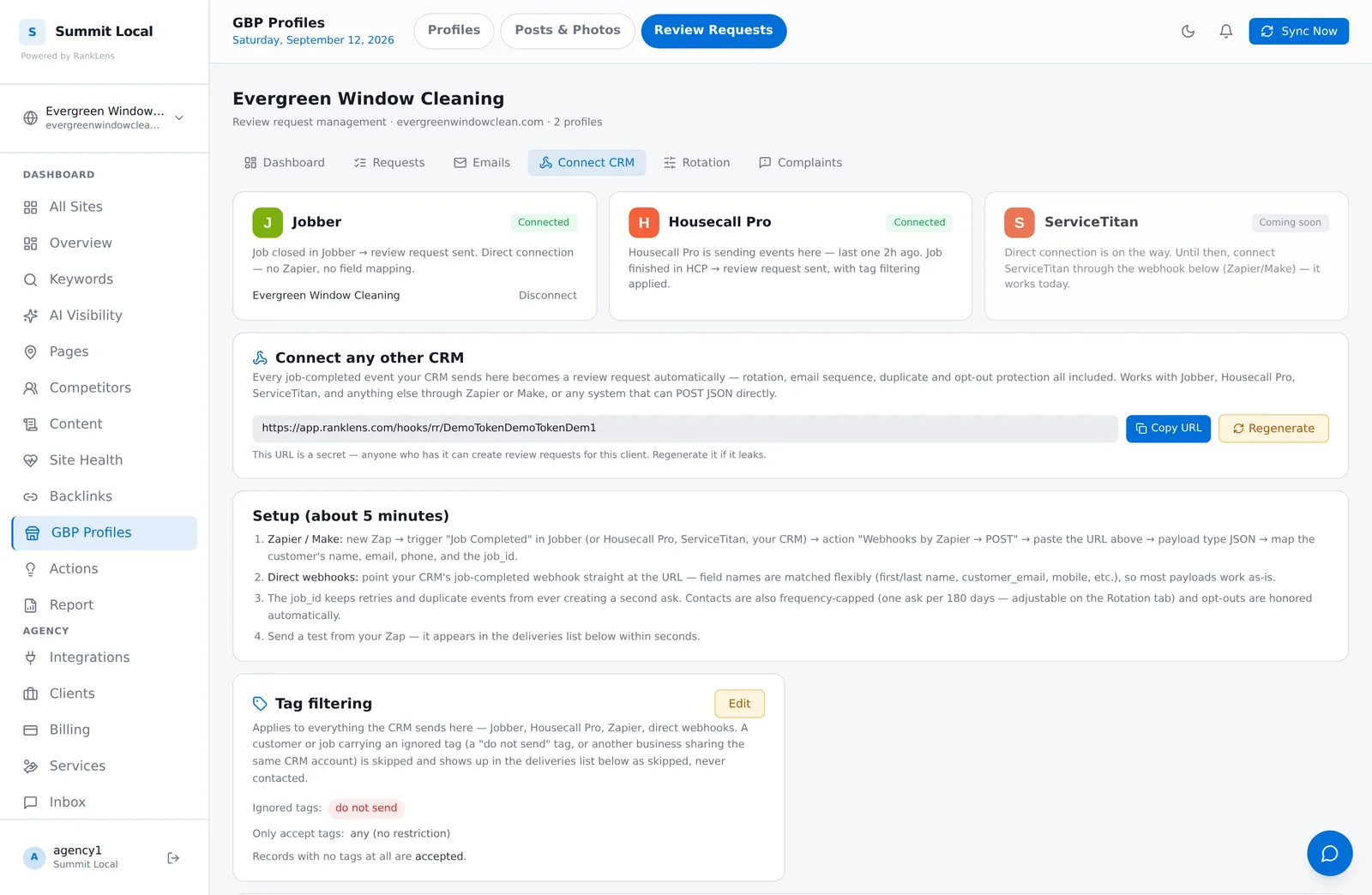Open Services in the sidebar
The image size is (1372, 895).
[104, 766]
